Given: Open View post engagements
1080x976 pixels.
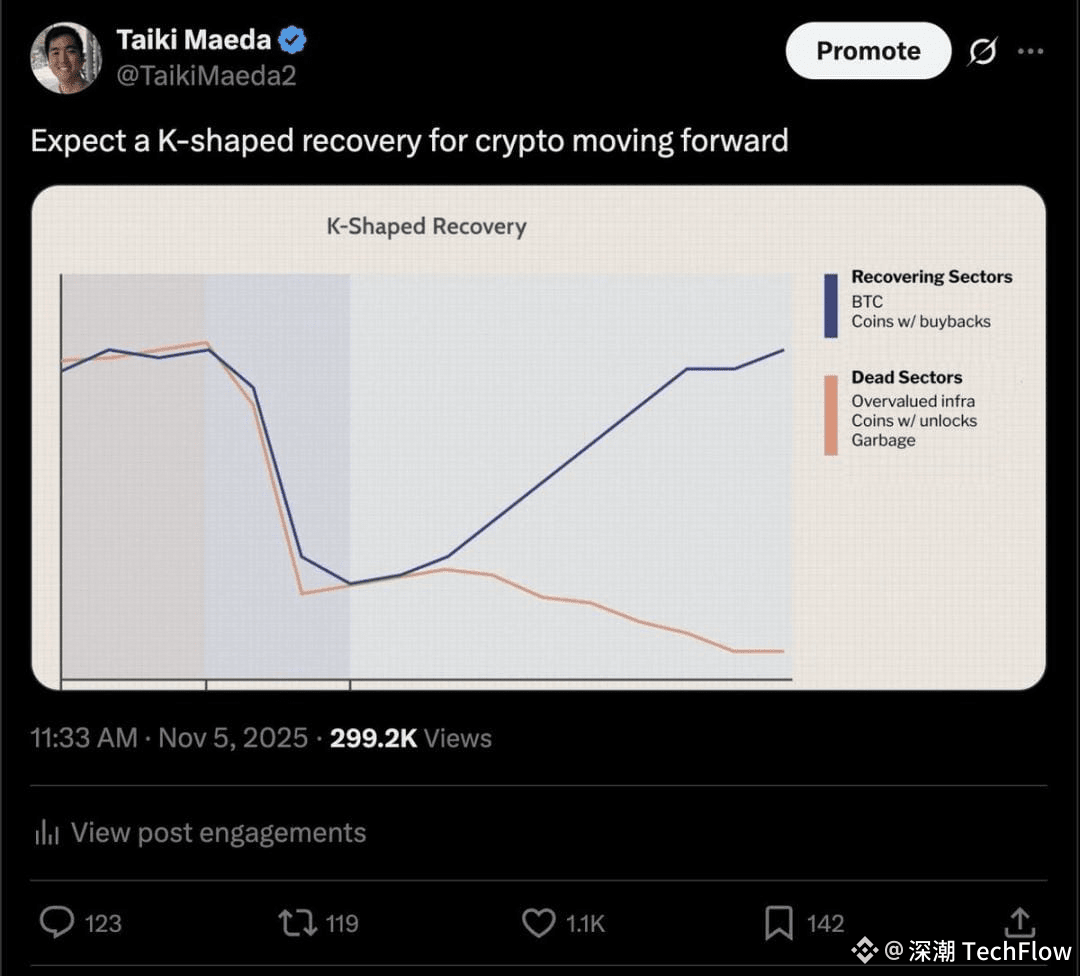Looking at the screenshot, I should (x=218, y=833).
